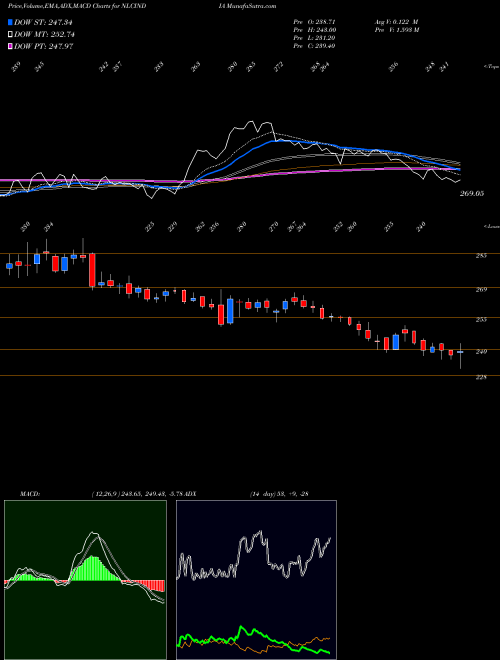Viewport: 500px width, 660px height.
Task: Click the '(14 day)' ADX readings text
Action: pyautogui.click(x=279, y=494)
